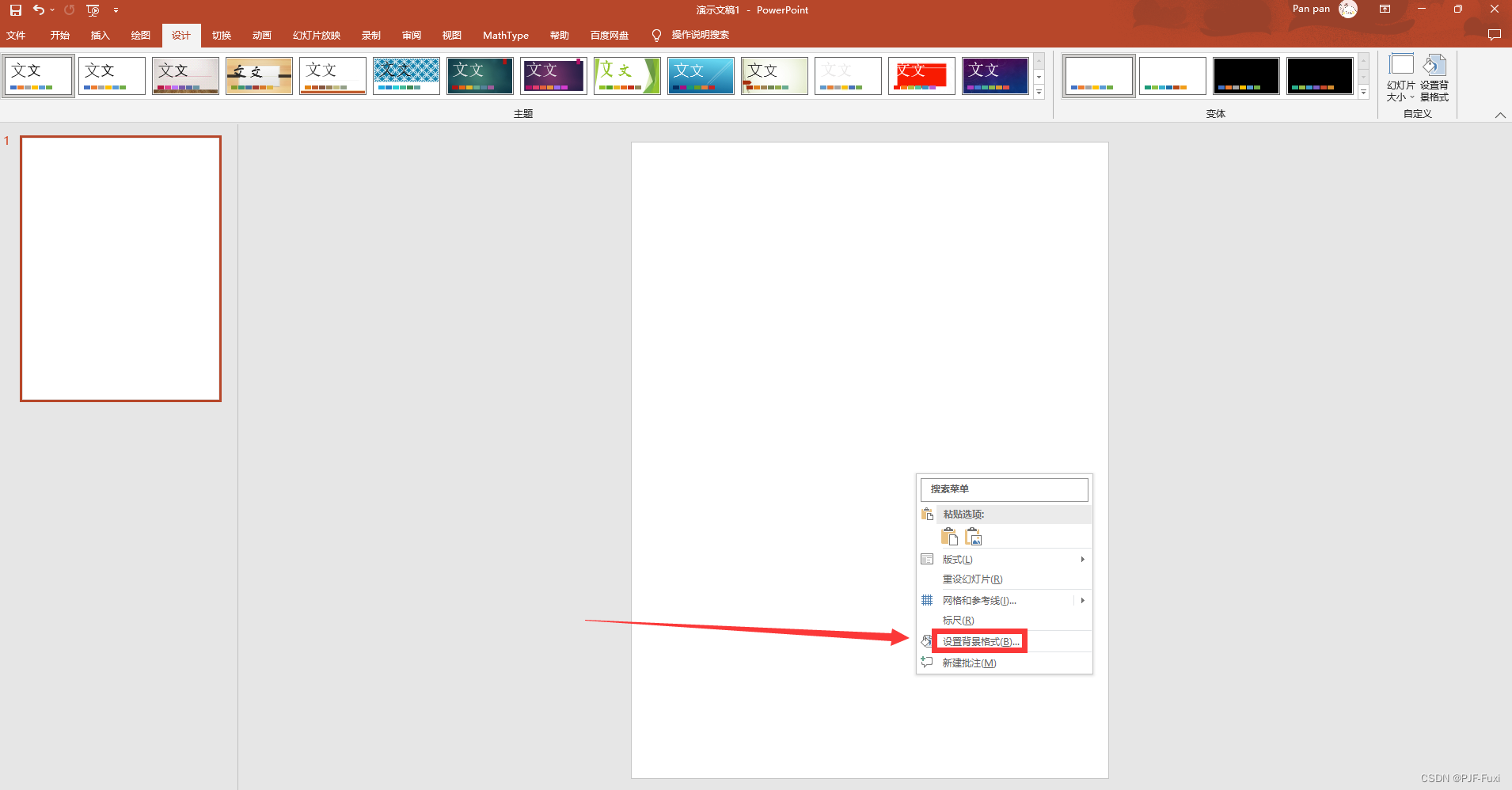The height and width of the screenshot is (790, 1512).
Task: Open the Undo history dropdown arrow
Action: click(x=52, y=10)
